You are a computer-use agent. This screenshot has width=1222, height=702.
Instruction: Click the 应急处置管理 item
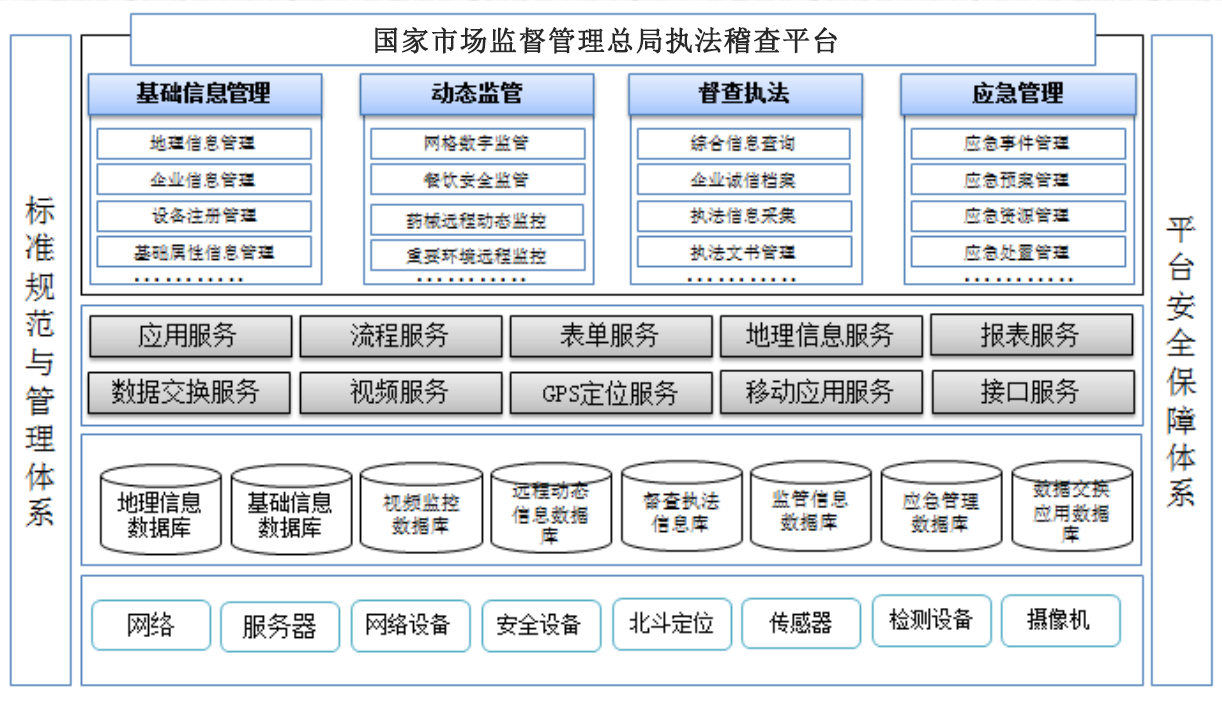tap(1018, 252)
